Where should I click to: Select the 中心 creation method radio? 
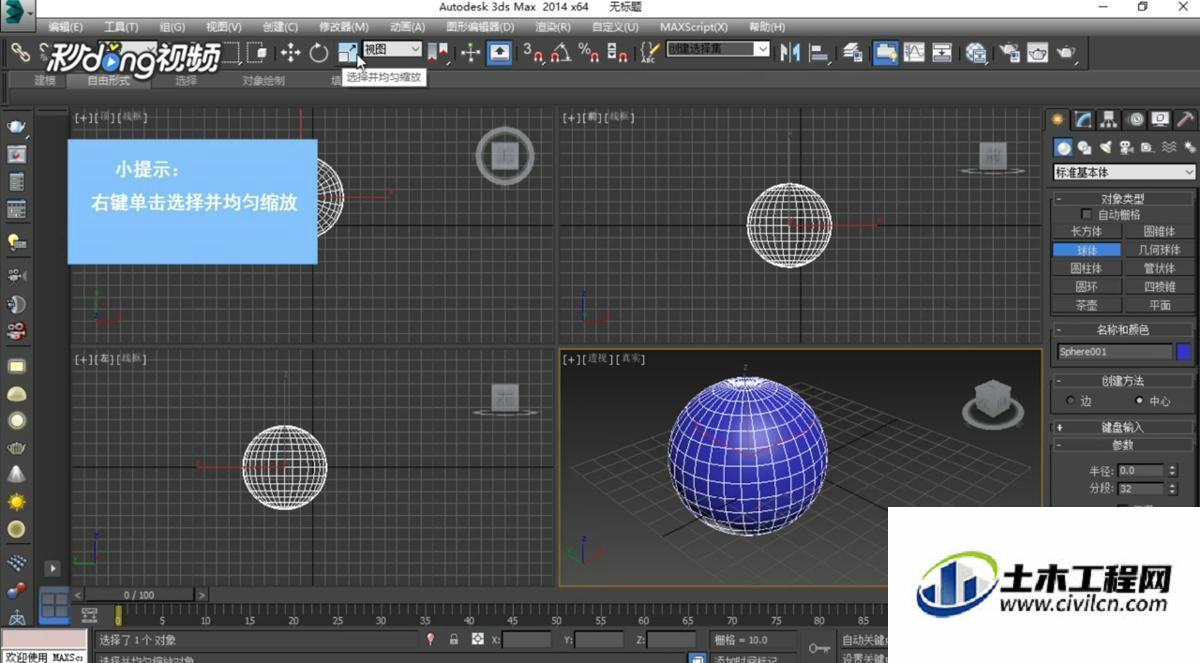1139,401
